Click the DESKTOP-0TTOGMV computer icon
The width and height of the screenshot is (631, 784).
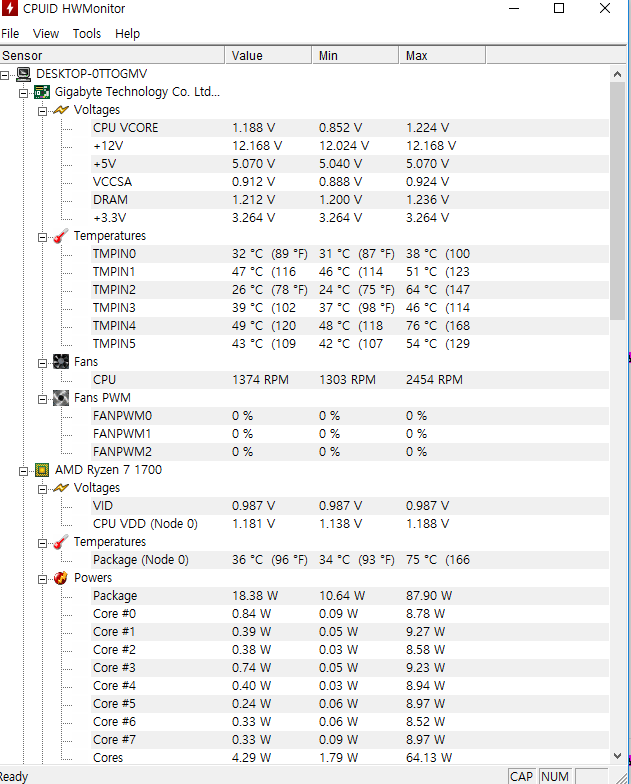[x=24, y=74]
